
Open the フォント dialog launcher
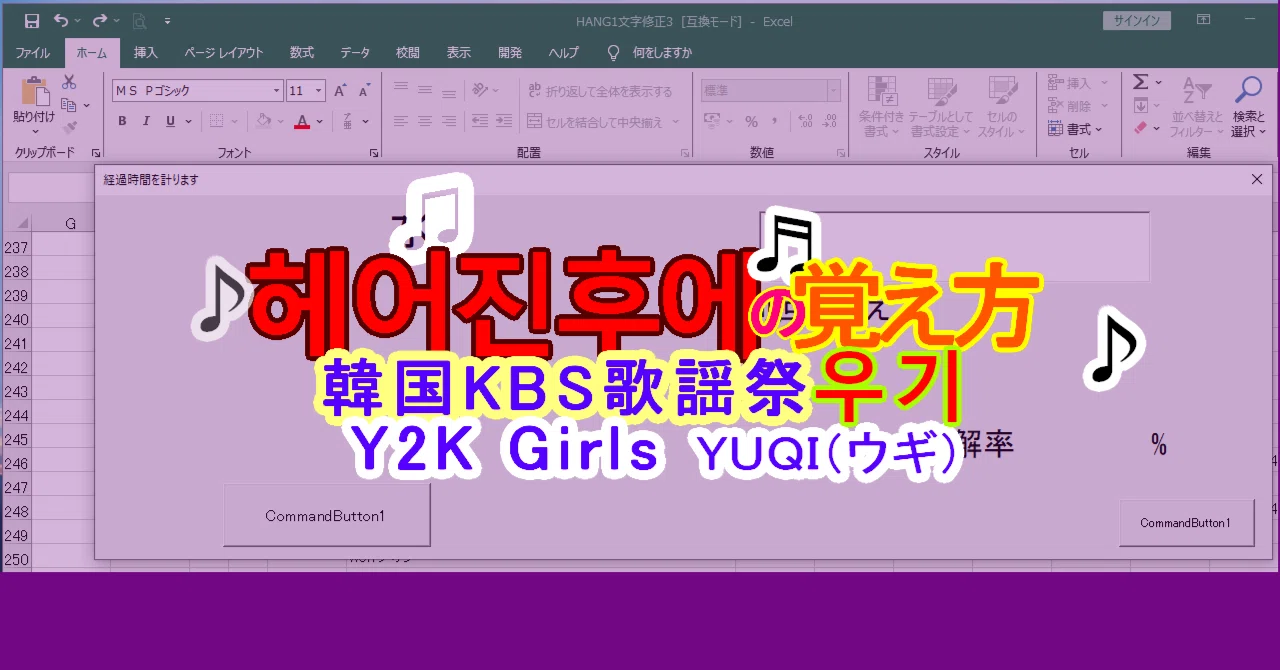point(374,153)
